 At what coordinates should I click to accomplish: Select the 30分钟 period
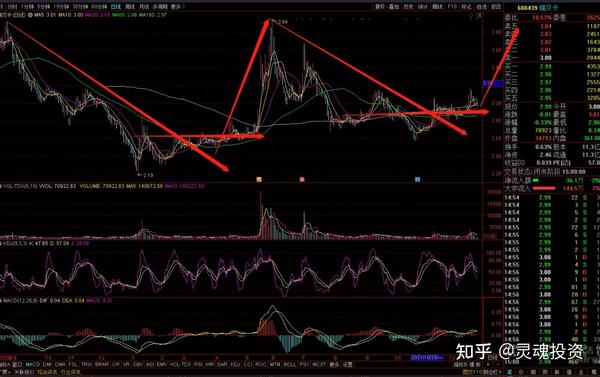[x=80, y=7]
